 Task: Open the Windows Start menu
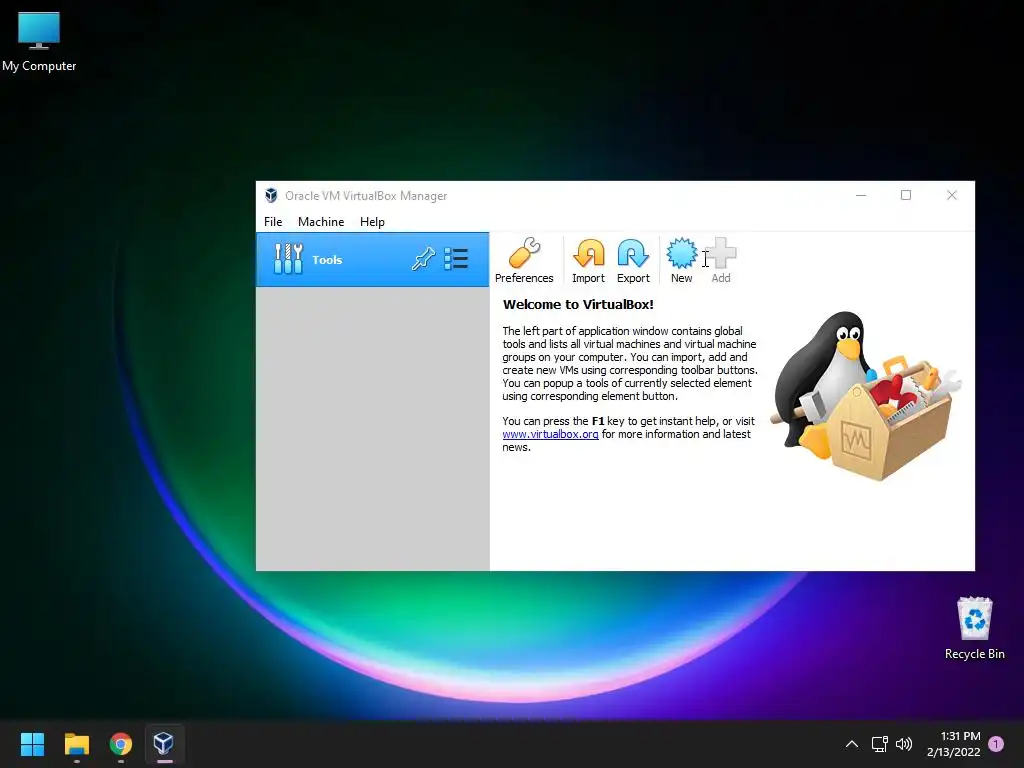tap(32, 744)
